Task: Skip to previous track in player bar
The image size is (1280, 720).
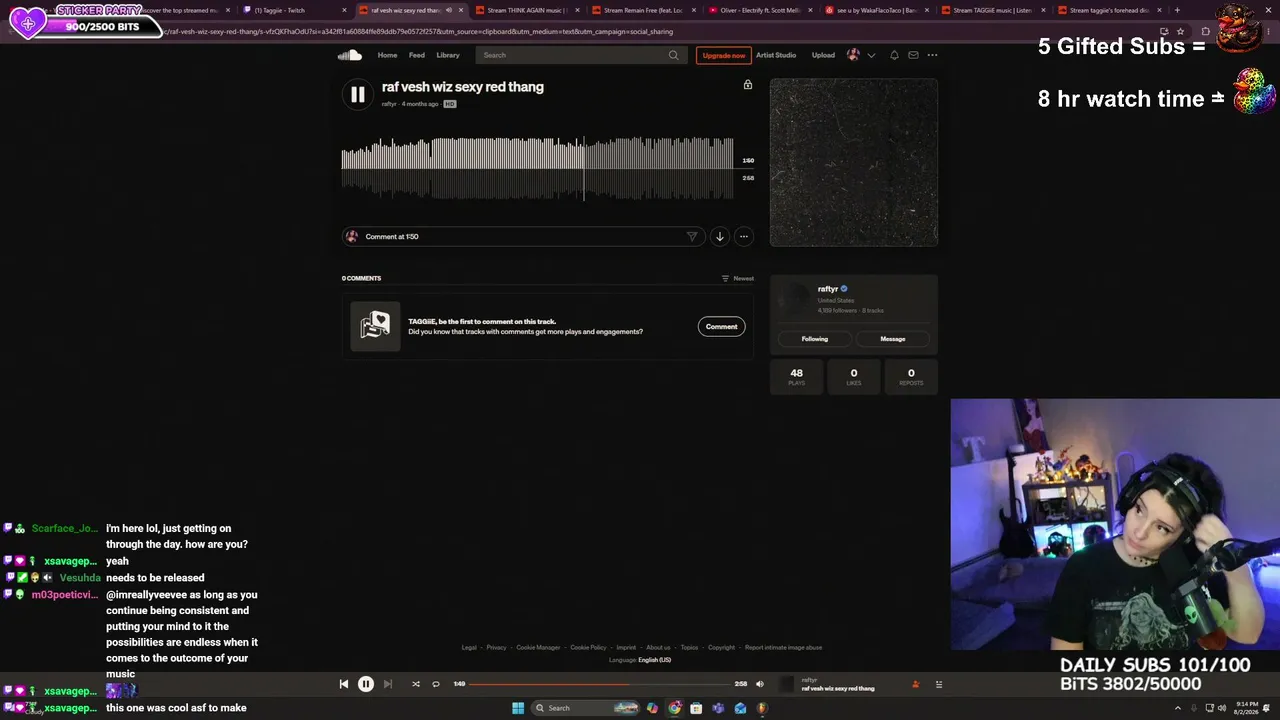Action: pyautogui.click(x=344, y=684)
